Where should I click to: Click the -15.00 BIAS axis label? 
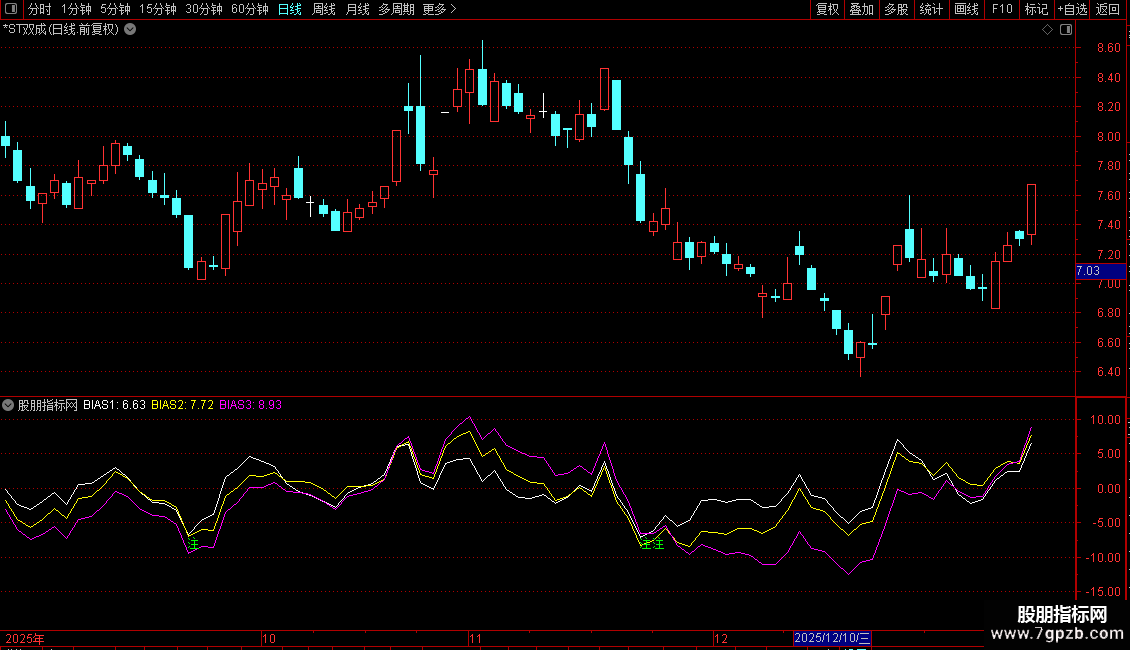tap(1103, 592)
